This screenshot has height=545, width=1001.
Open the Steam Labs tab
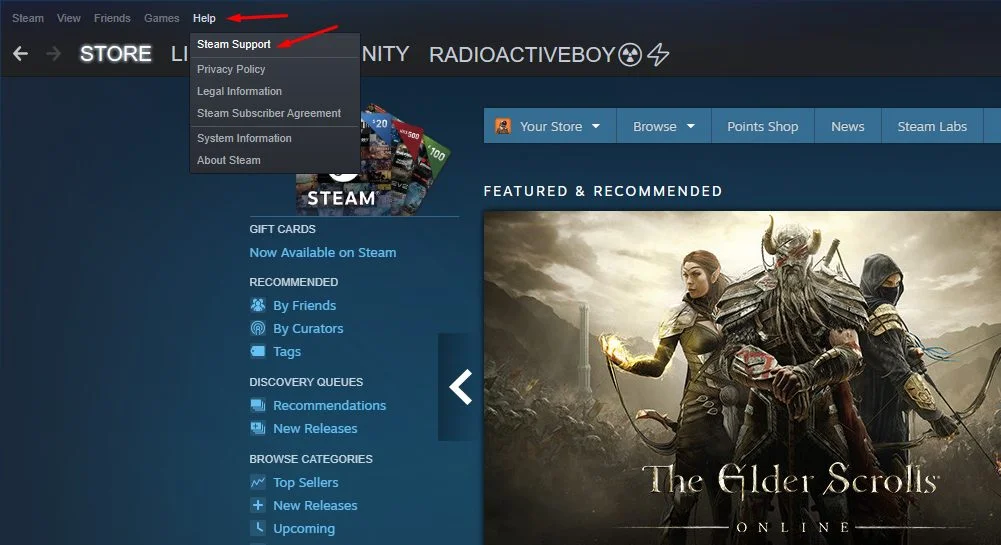(932, 126)
